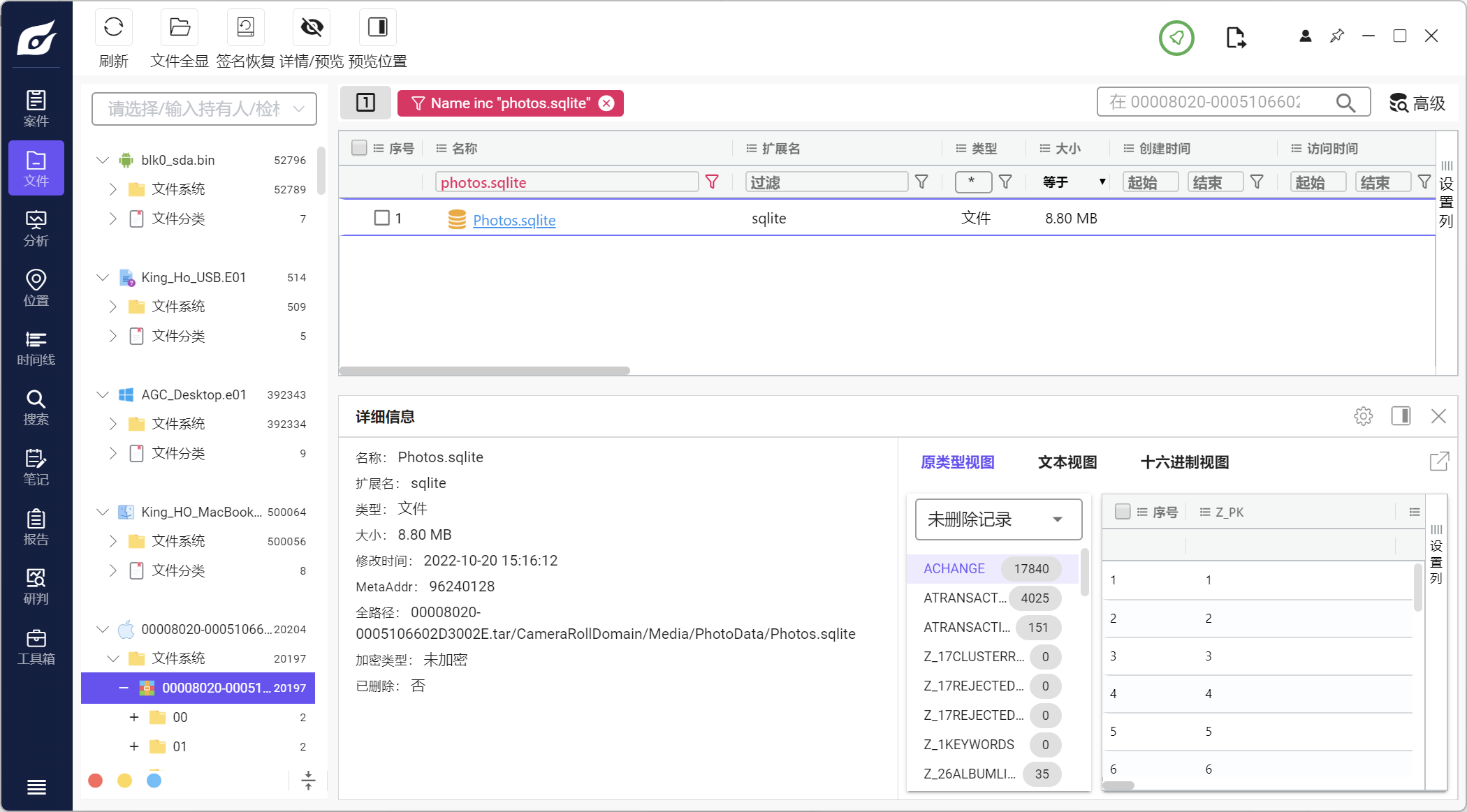Select the Z_1KEYWORDS table entry

(993, 744)
